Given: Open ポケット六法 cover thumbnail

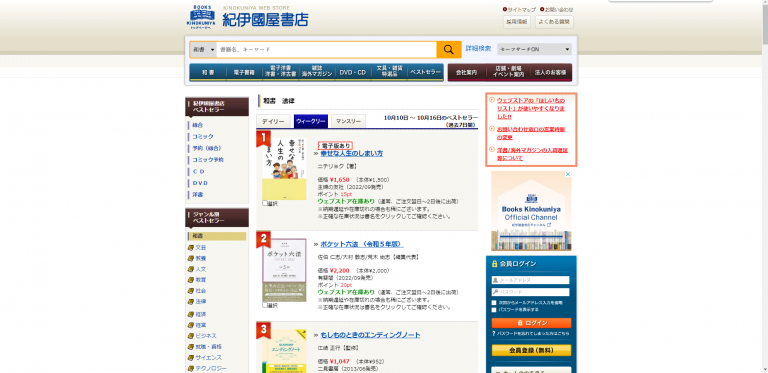Looking at the screenshot, I should coord(284,270).
